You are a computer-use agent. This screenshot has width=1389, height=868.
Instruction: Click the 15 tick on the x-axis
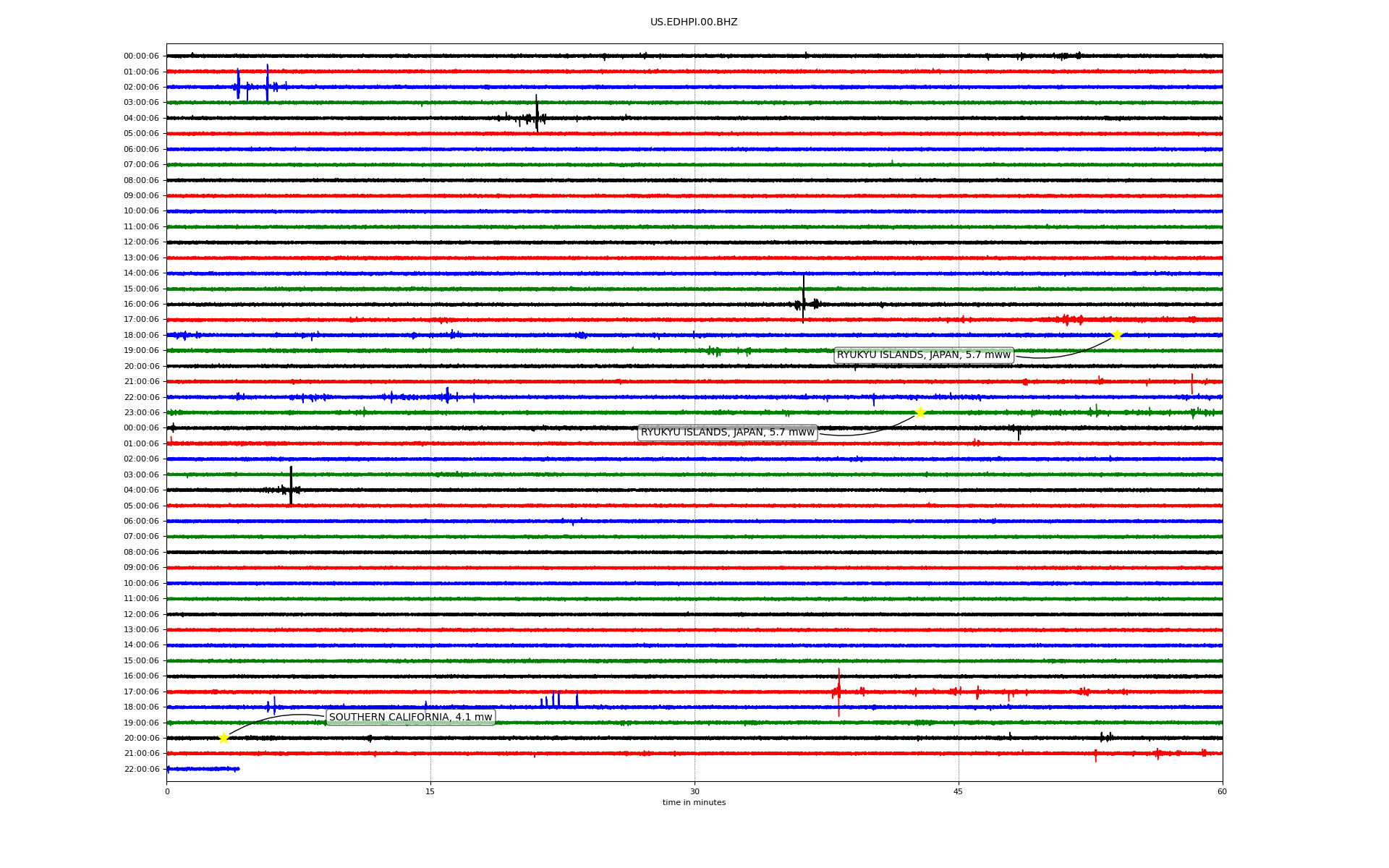(430, 791)
